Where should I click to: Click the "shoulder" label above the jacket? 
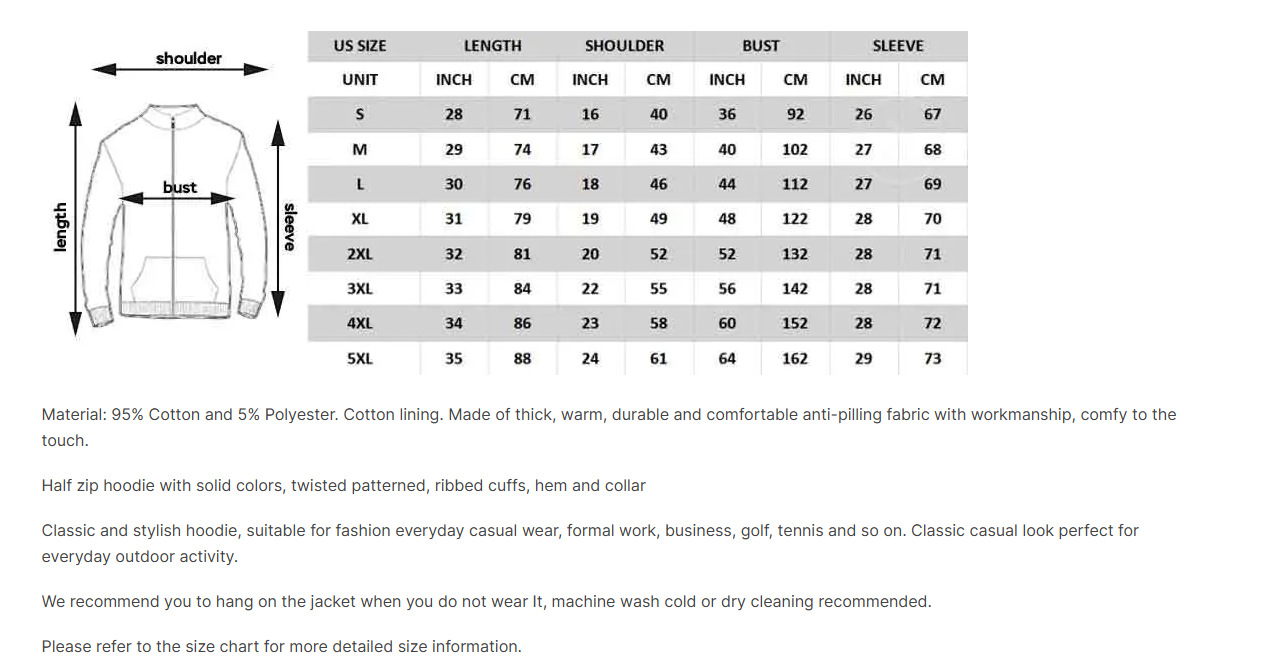pos(189,58)
